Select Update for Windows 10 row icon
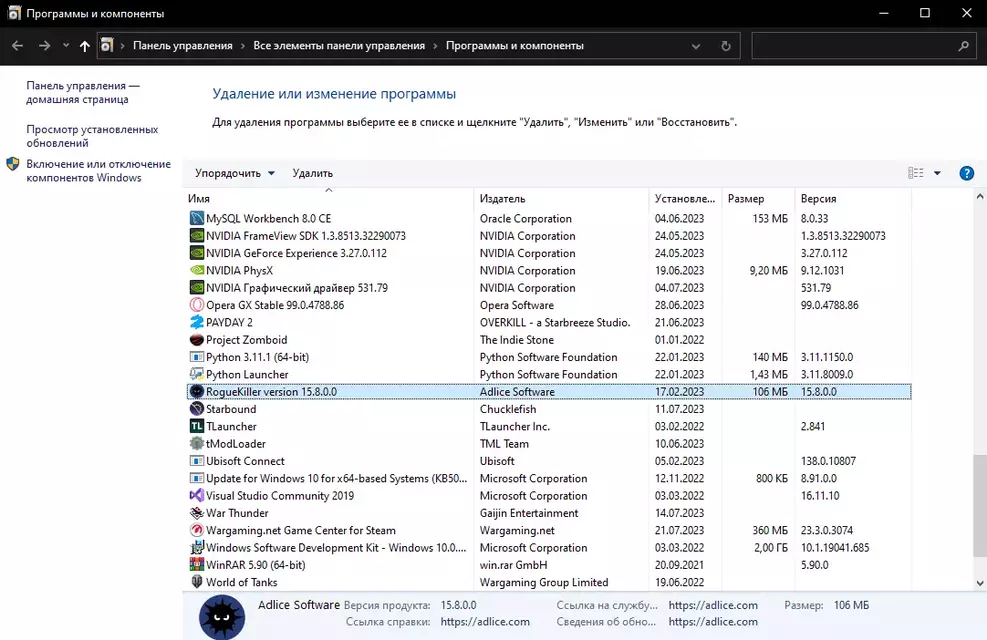Image resolution: width=987 pixels, height=640 pixels. click(196, 478)
